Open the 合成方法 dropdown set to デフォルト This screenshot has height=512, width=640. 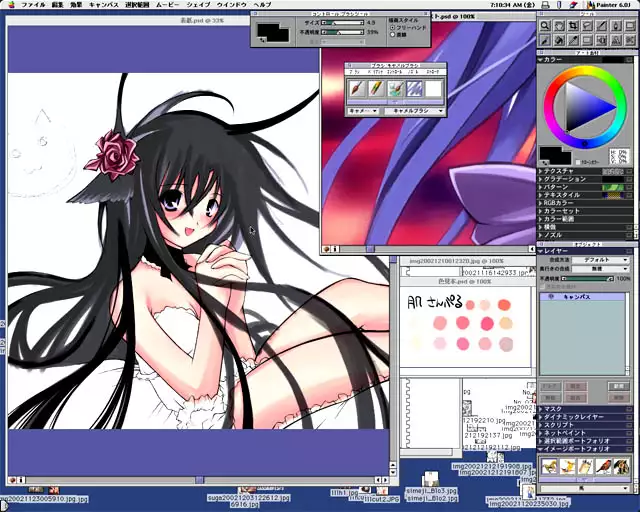(600, 259)
